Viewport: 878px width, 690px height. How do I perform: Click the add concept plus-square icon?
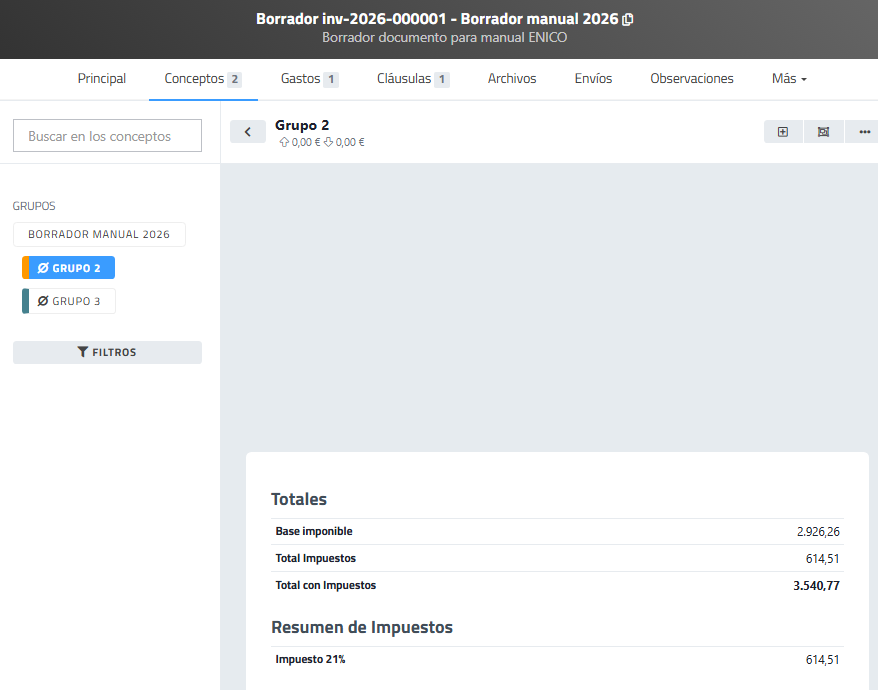(783, 132)
